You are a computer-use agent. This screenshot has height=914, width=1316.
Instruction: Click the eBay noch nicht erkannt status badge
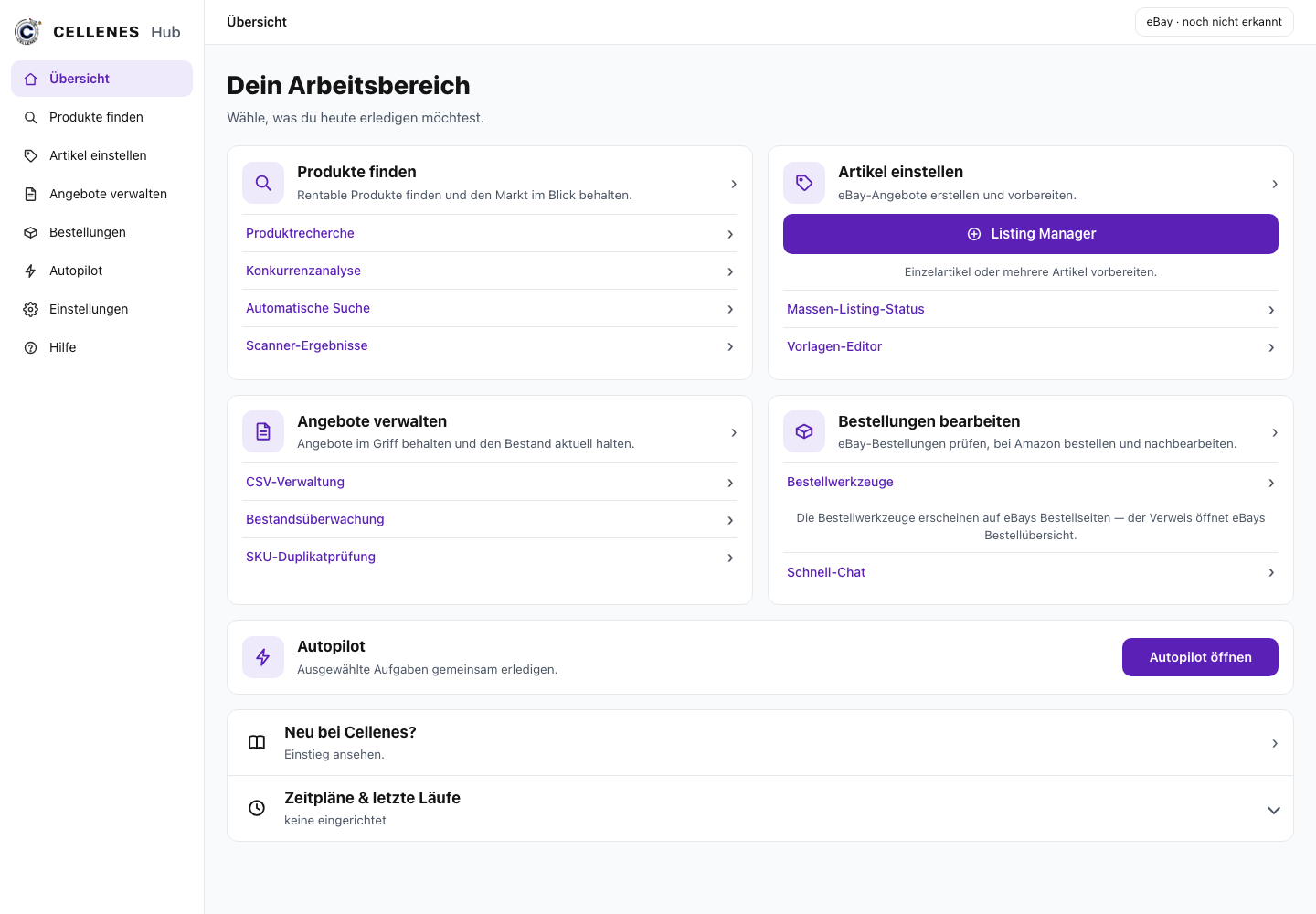click(1214, 22)
